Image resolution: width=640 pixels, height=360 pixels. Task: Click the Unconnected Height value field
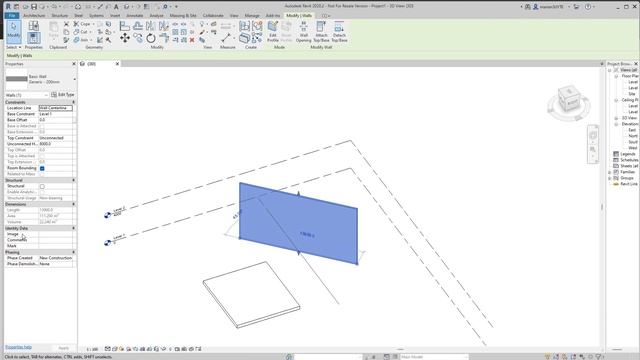pos(56,144)
